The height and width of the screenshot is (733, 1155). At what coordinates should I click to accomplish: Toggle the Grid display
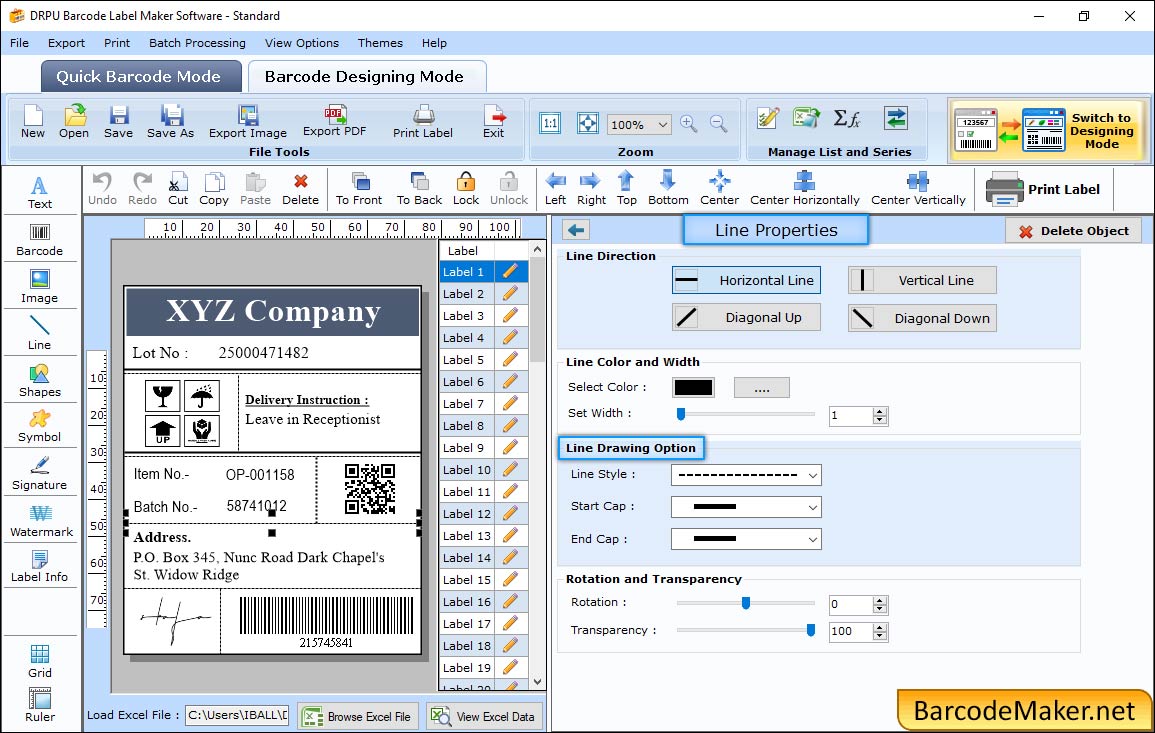click(40, 661)
